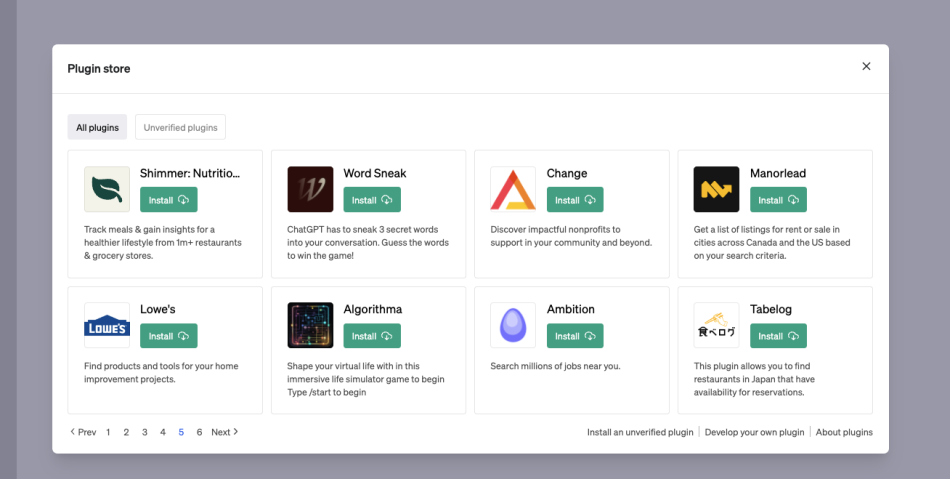The image size is (950, 479).
Task: Click the Shimmer Nutrition leaf plugin icon
Action: pos(107,189)
